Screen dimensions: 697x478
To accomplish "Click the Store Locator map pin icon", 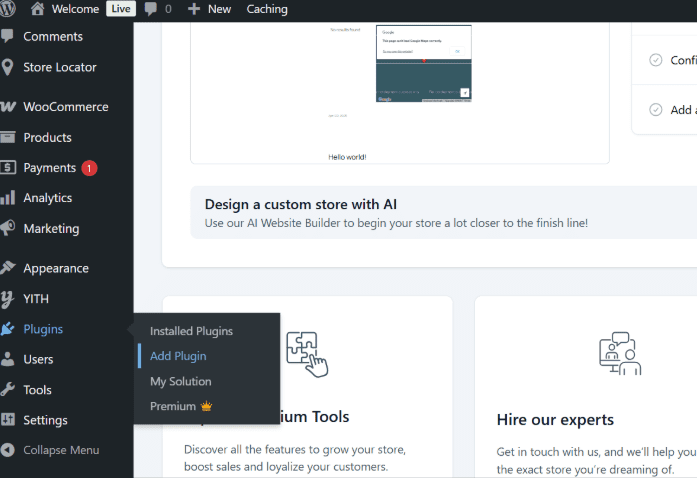I will (7, 67).
